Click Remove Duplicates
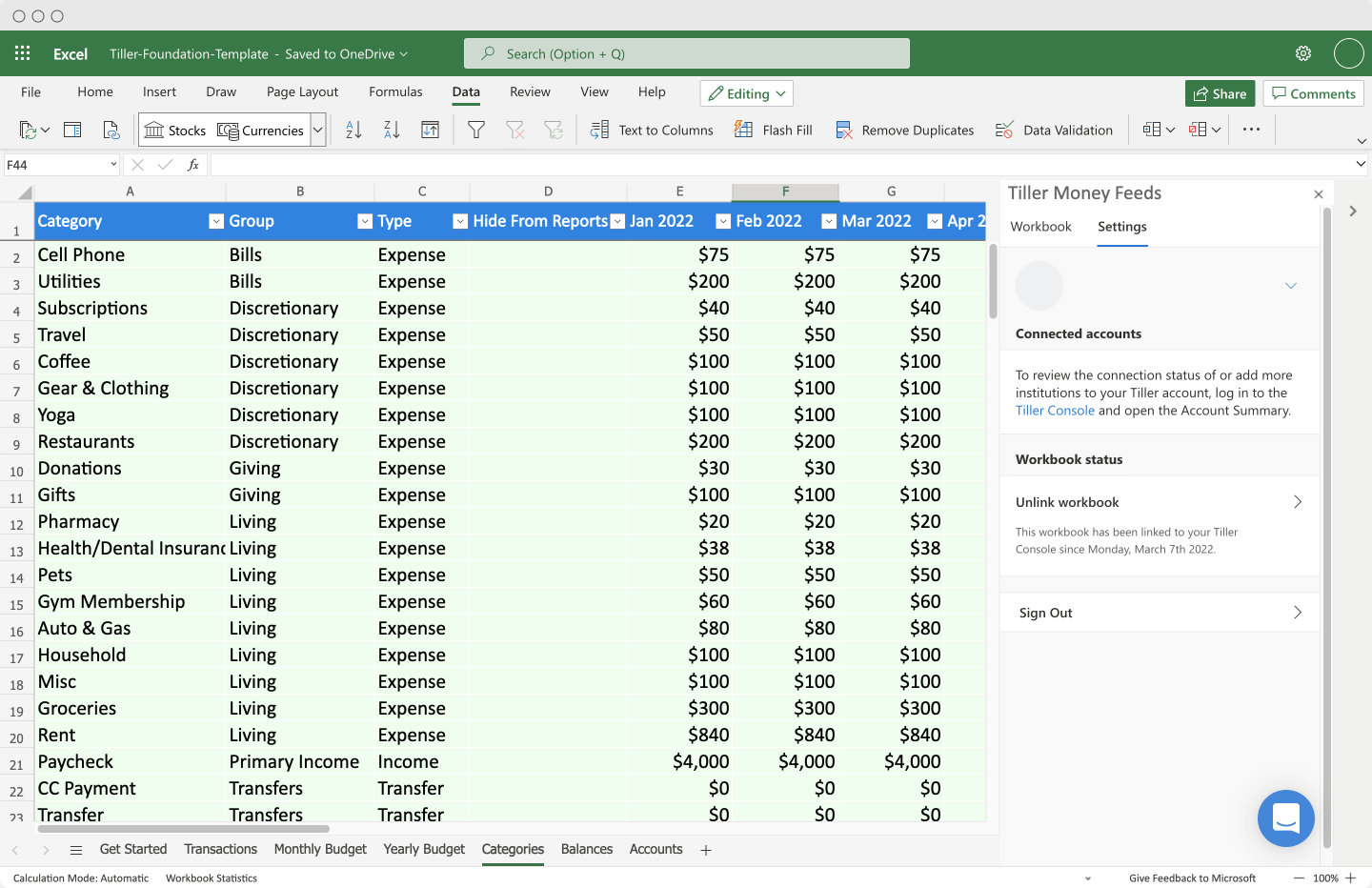 (904, 131)
